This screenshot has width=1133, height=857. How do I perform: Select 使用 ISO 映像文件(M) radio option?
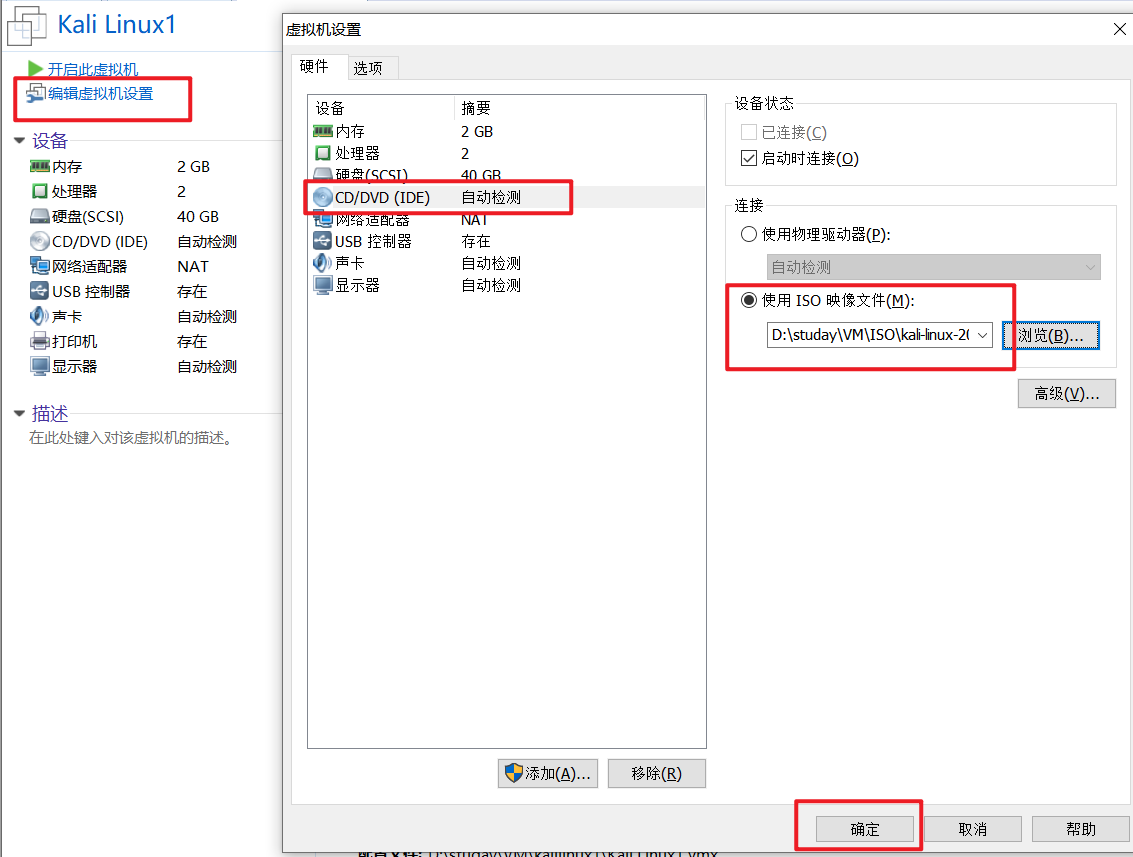point(749,300)
